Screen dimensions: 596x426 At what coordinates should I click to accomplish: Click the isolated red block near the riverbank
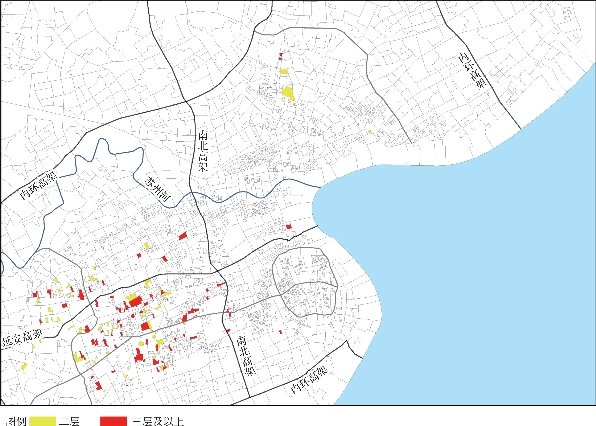(289, 227)
